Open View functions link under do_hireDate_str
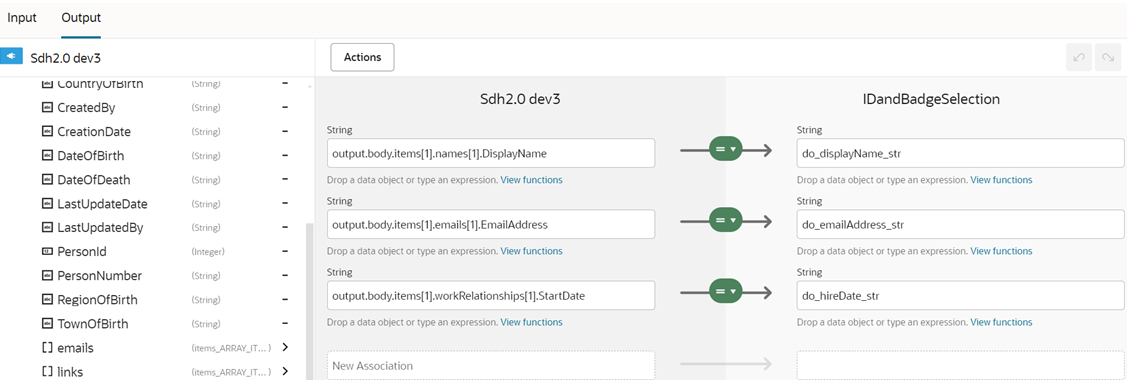Image resolution: width=1137 pixels, height=388 pixels. click(x=1001, y=322)
